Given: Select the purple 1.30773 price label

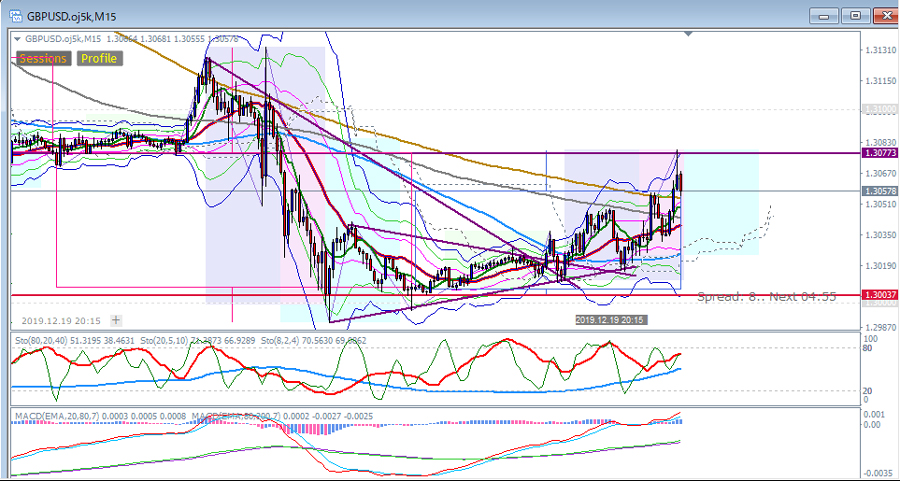Looking at the screenshot, I should tap(879, 153).
